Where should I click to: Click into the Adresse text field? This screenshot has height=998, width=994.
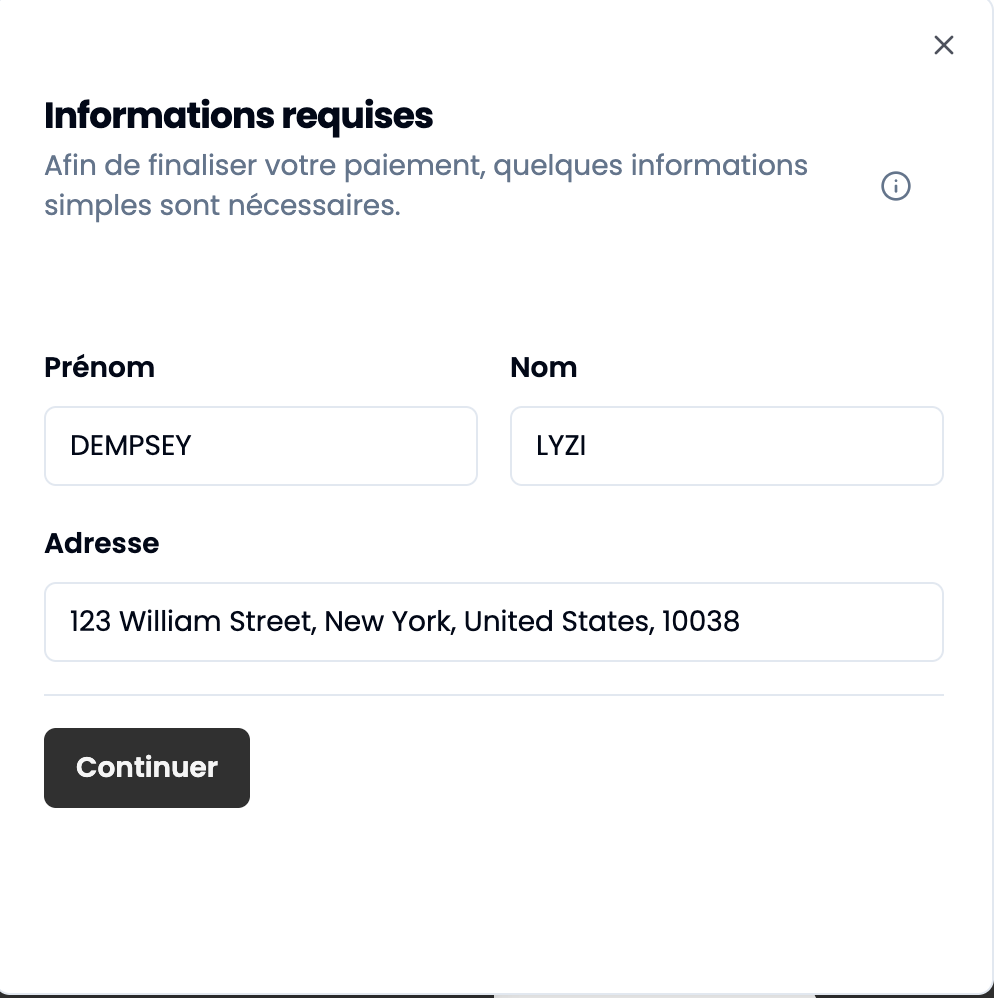(x=494, y=622)
